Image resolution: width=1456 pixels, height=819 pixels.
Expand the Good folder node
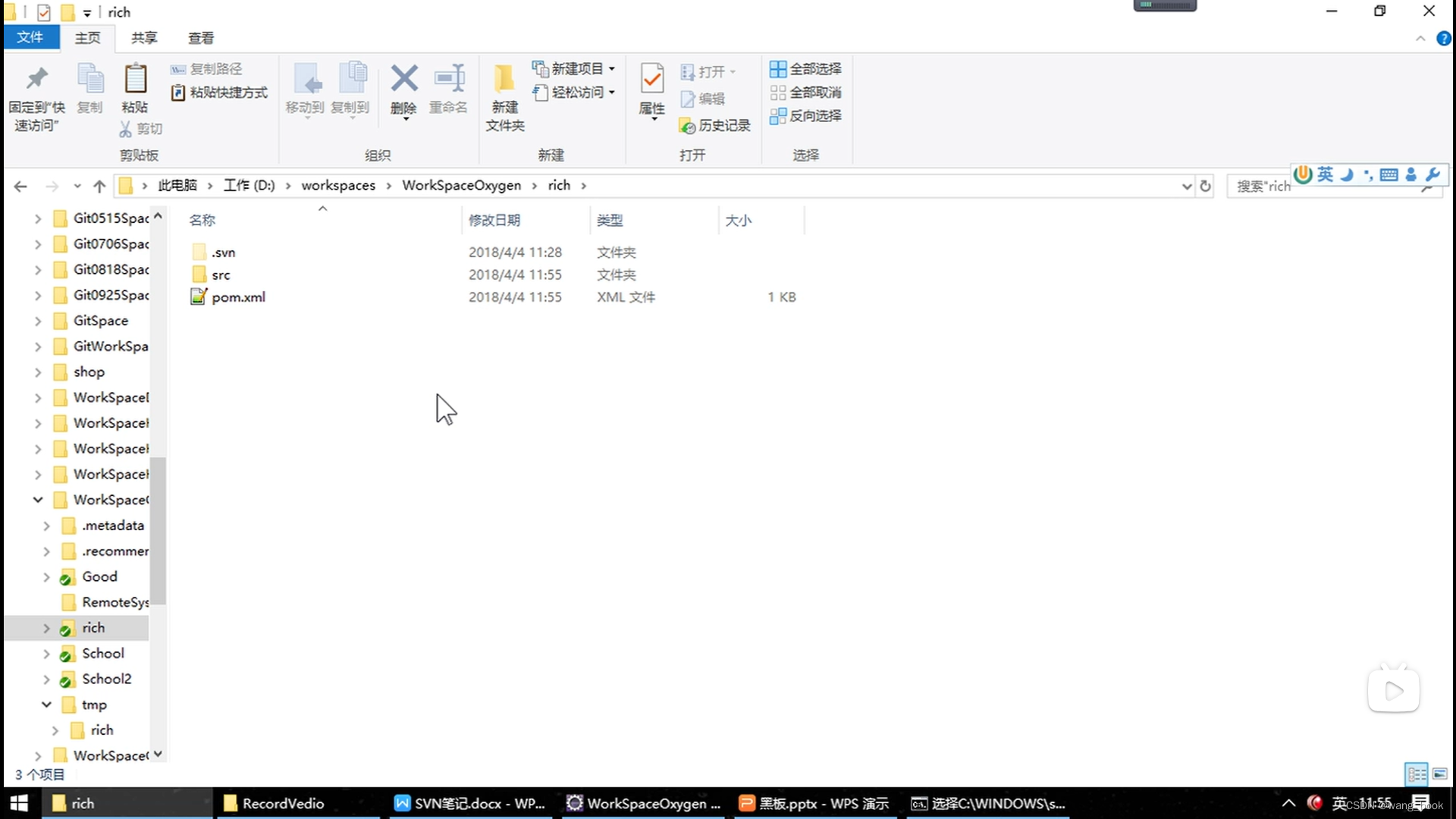point(46,577)
